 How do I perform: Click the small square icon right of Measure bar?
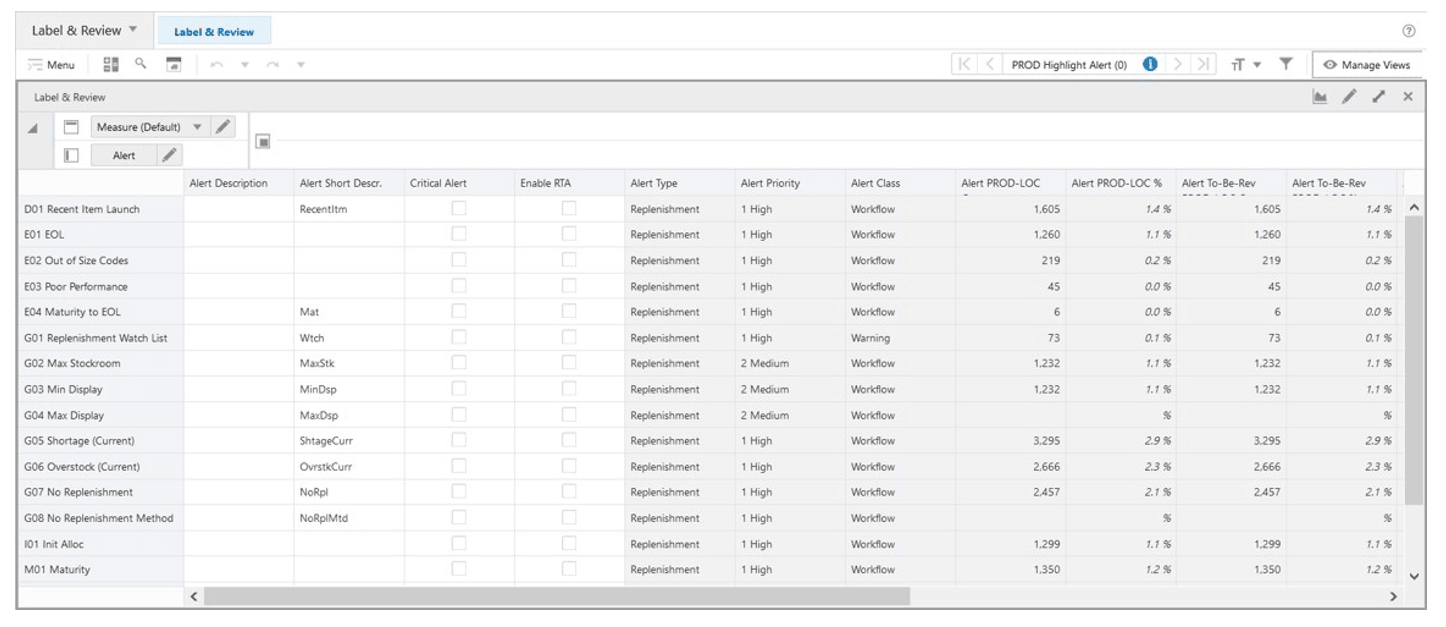pos(262,141)
